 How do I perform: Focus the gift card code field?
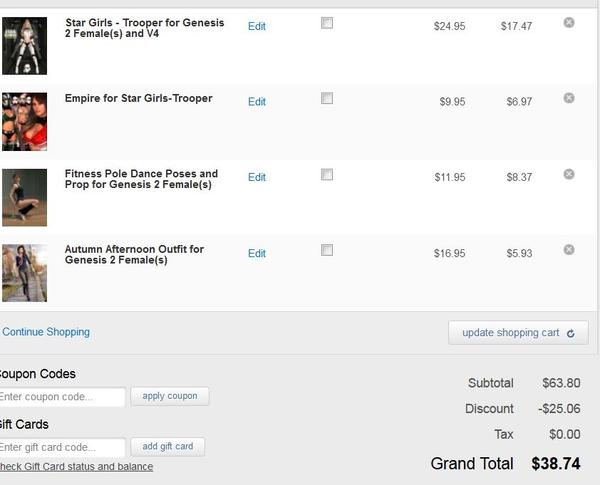[62, 447]
